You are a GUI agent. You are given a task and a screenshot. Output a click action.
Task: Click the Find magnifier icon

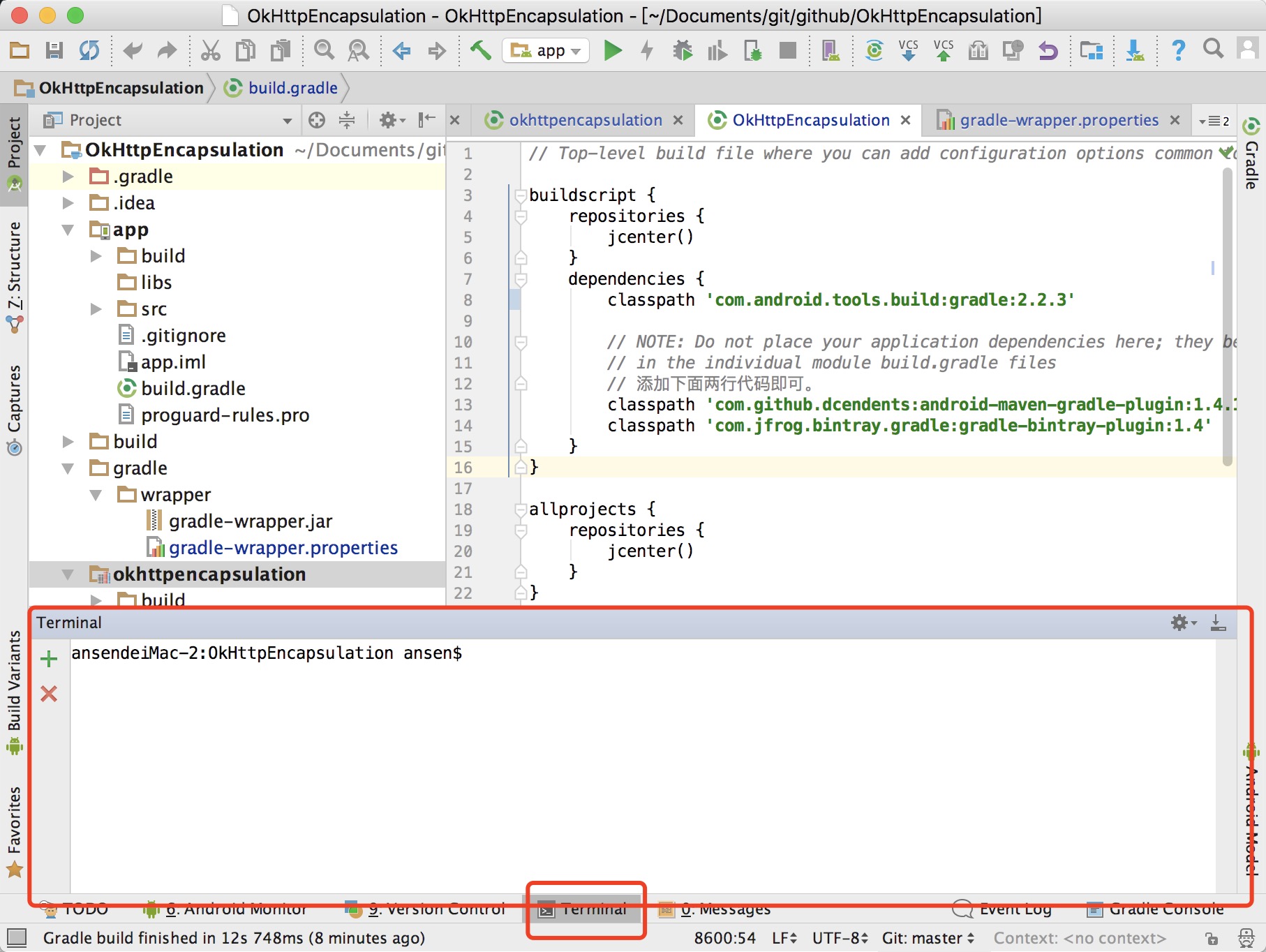324,50
